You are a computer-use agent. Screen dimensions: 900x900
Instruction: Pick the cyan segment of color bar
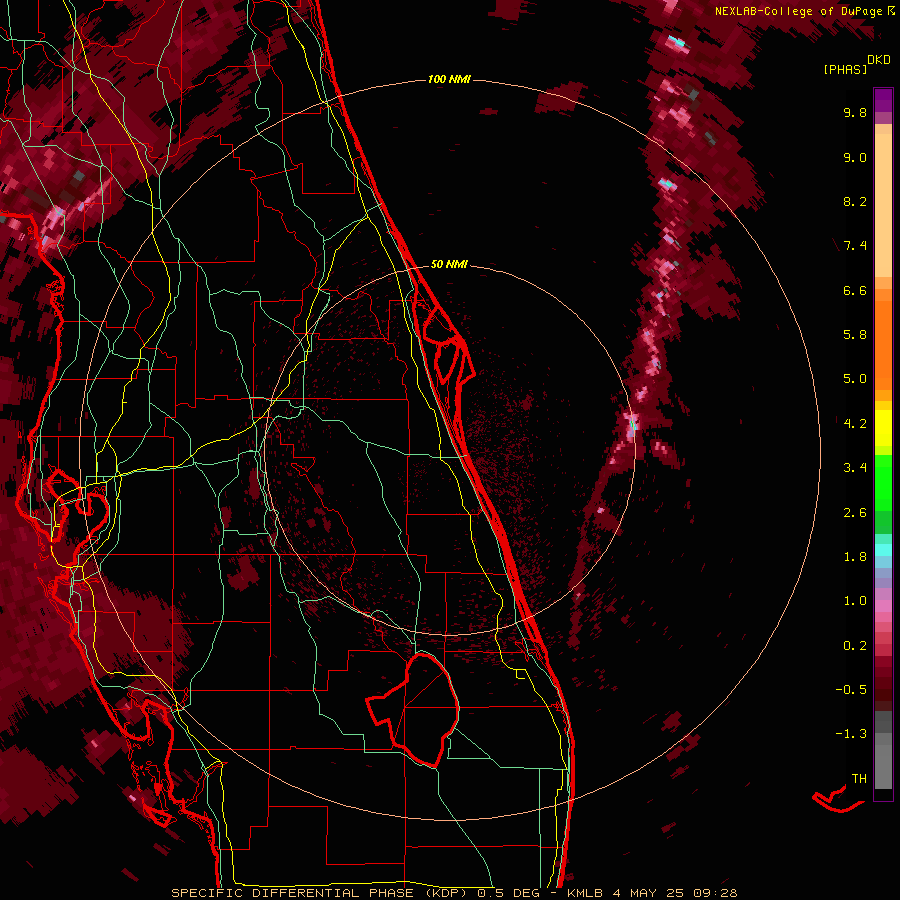click(x=883, y=550)
